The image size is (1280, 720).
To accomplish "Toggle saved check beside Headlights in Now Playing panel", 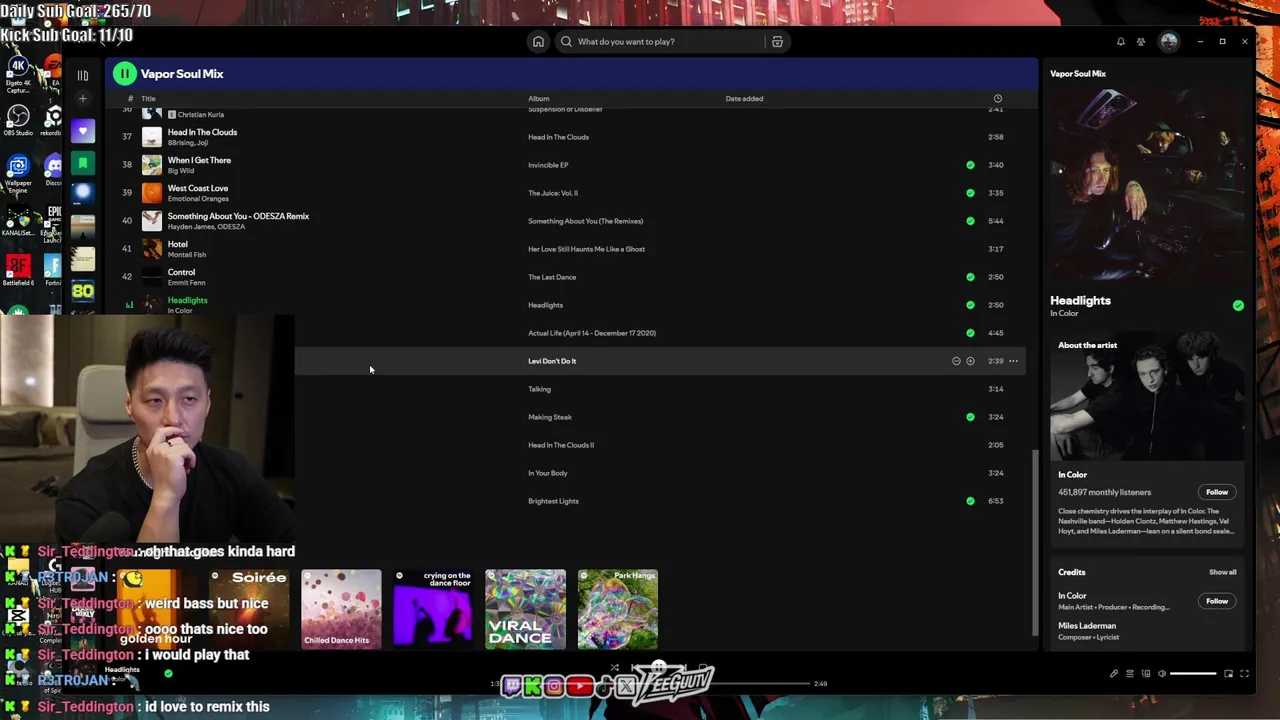I will (x=1238, y=305).
